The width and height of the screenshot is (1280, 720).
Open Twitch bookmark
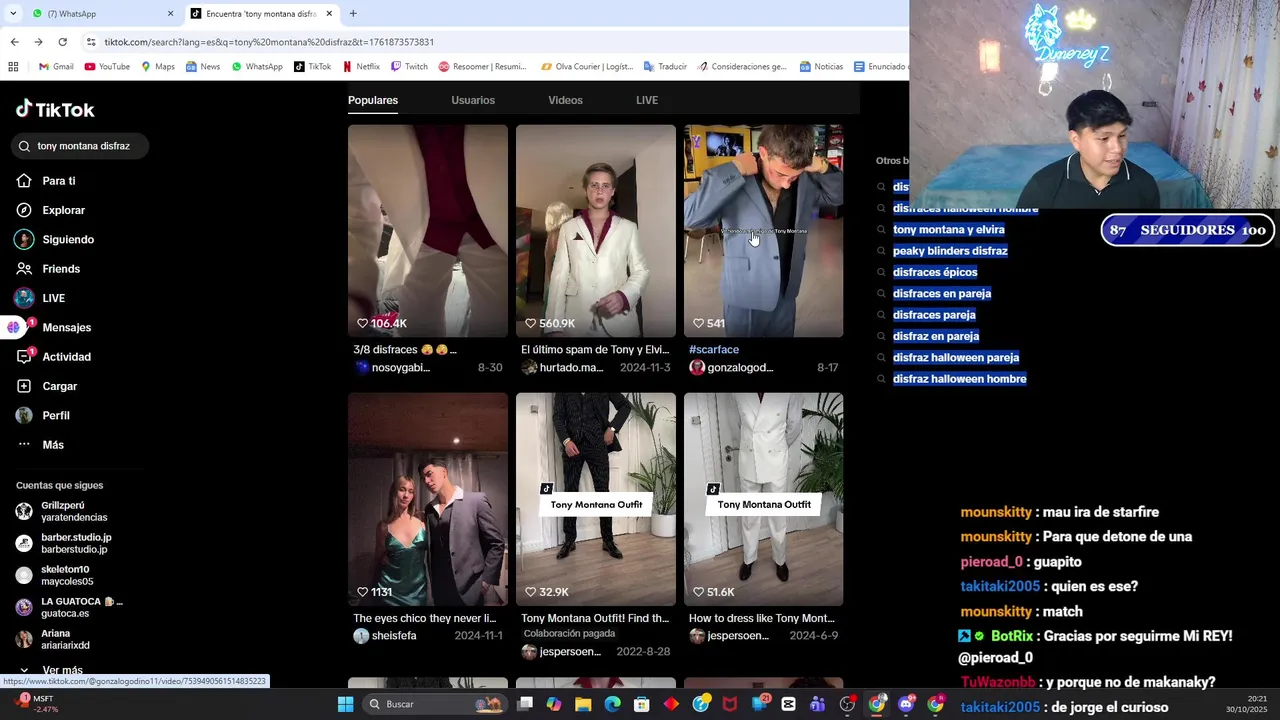tap(409, 67)
